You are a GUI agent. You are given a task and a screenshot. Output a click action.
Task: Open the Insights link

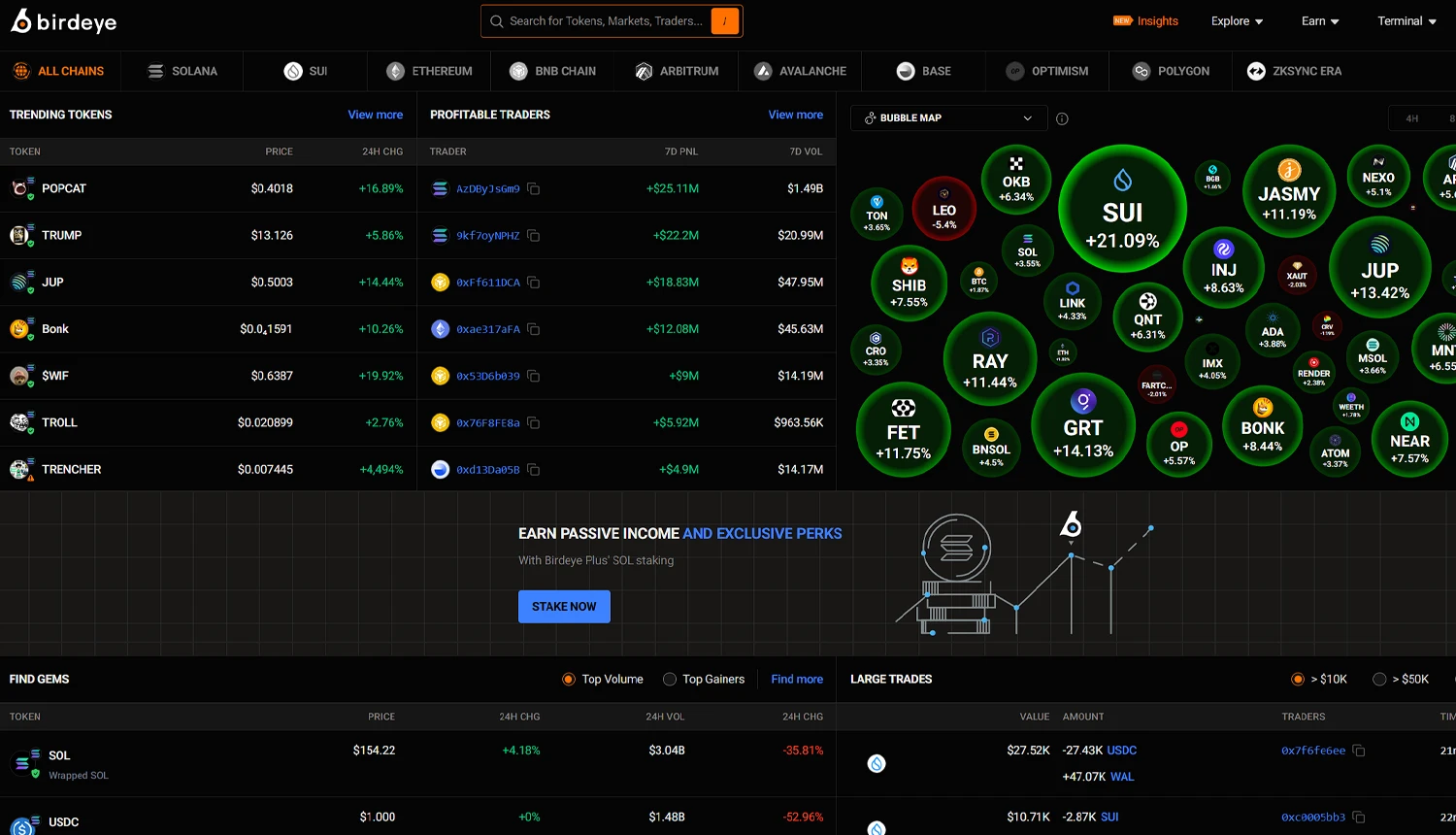coord(1145,21)
